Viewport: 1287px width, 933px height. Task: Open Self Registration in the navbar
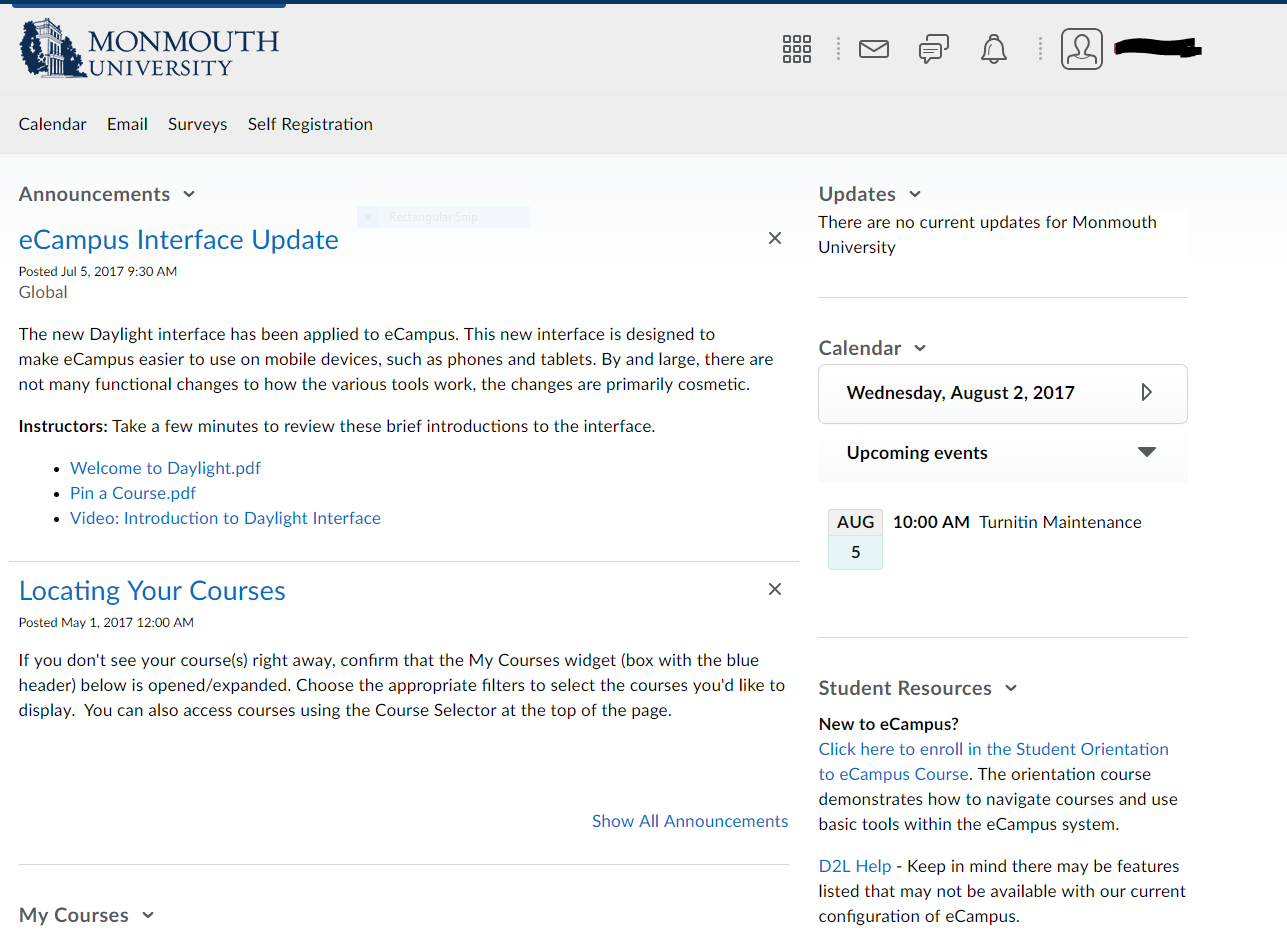coord(310,124)
